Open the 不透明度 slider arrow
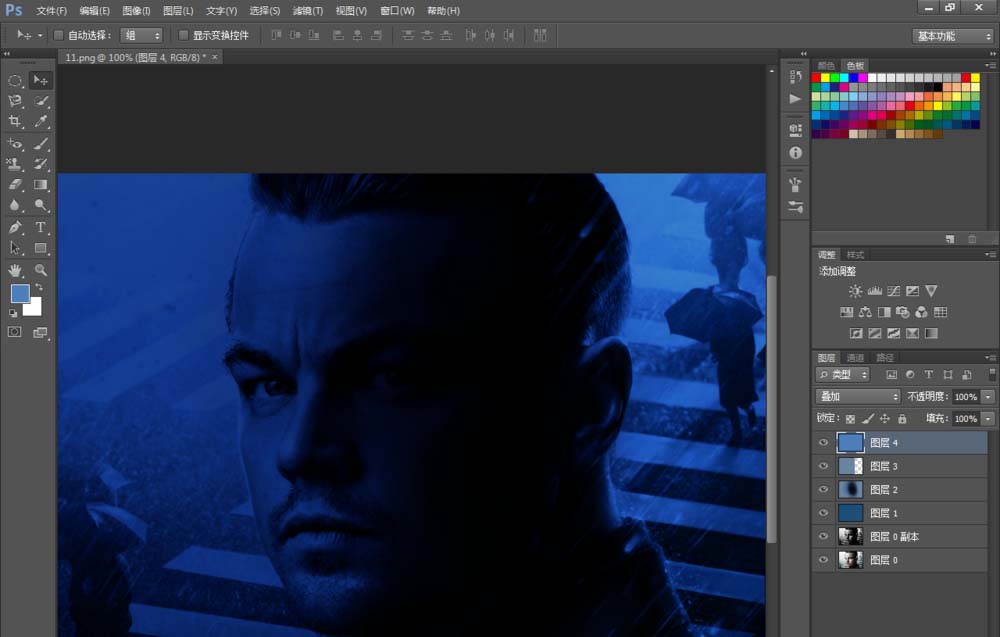 [x=988, y=397]
